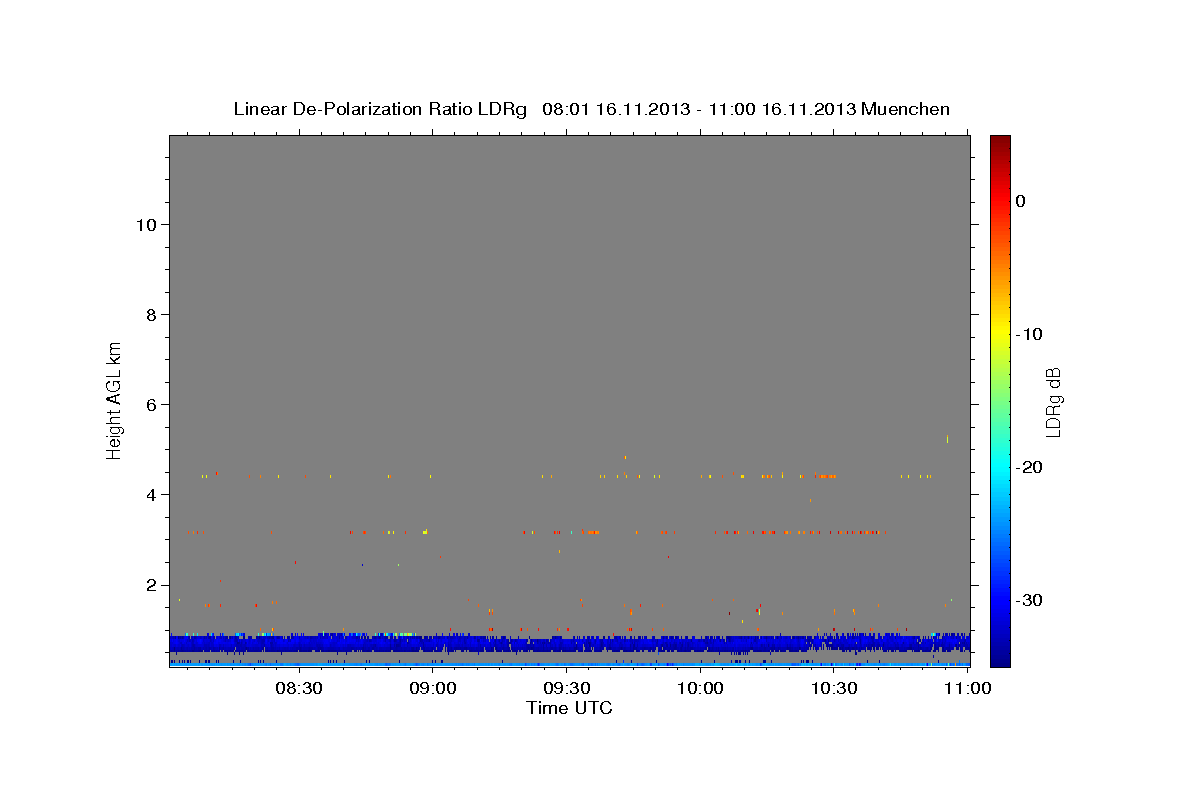Click the plot title 'Linear De-Polarization Ratio LDRg'
Screen dimensions: 1200x800
tap(380, 109)
